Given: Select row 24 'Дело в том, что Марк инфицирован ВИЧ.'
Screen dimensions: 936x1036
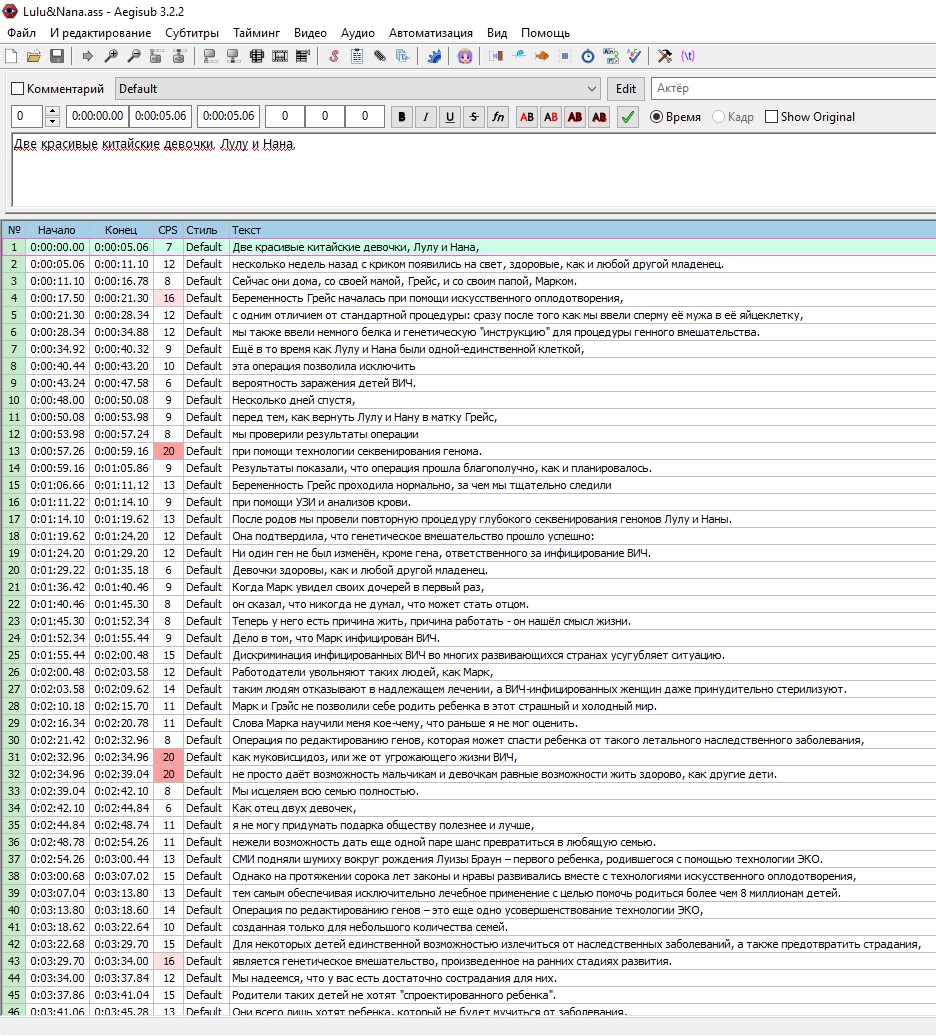Looking at the screenshot, I should point(468,638).
